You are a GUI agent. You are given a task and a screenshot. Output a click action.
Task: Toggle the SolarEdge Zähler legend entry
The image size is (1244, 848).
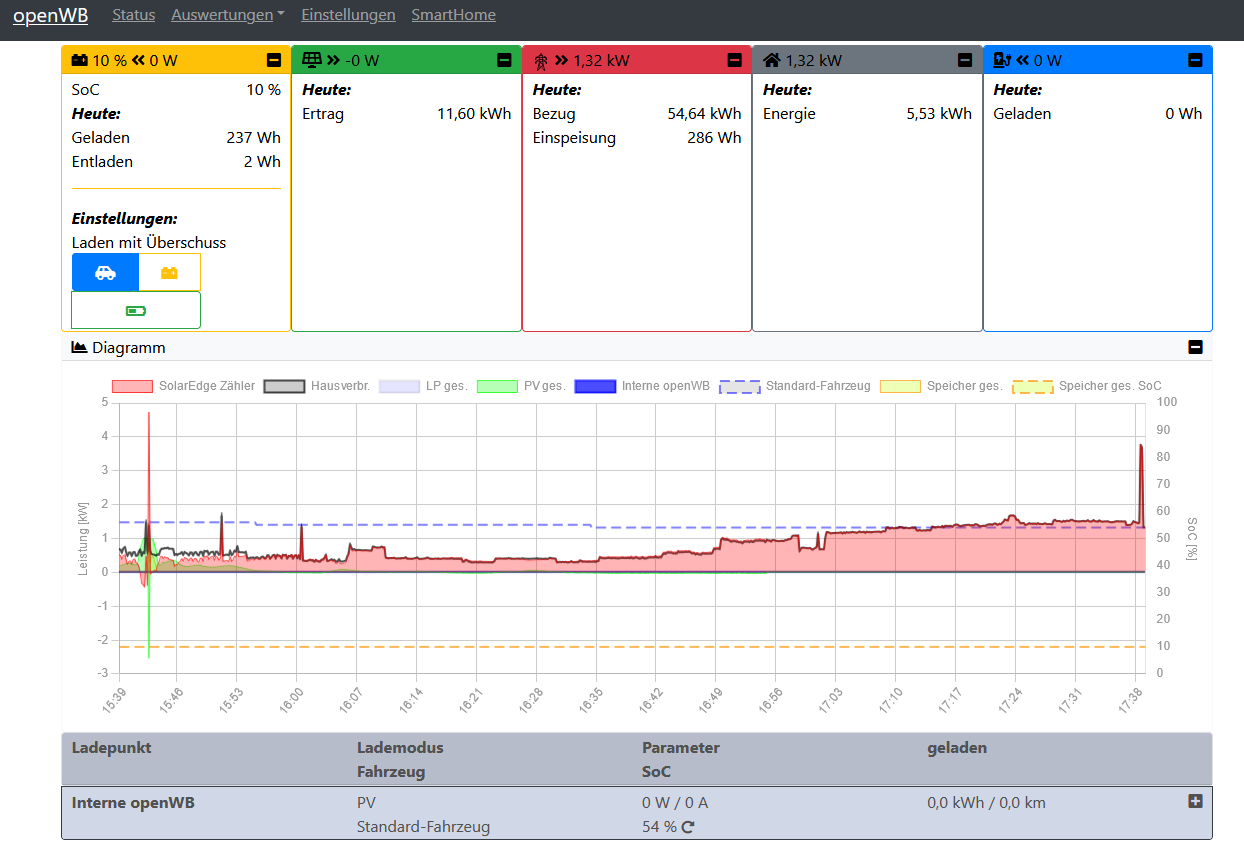[184, 386]
